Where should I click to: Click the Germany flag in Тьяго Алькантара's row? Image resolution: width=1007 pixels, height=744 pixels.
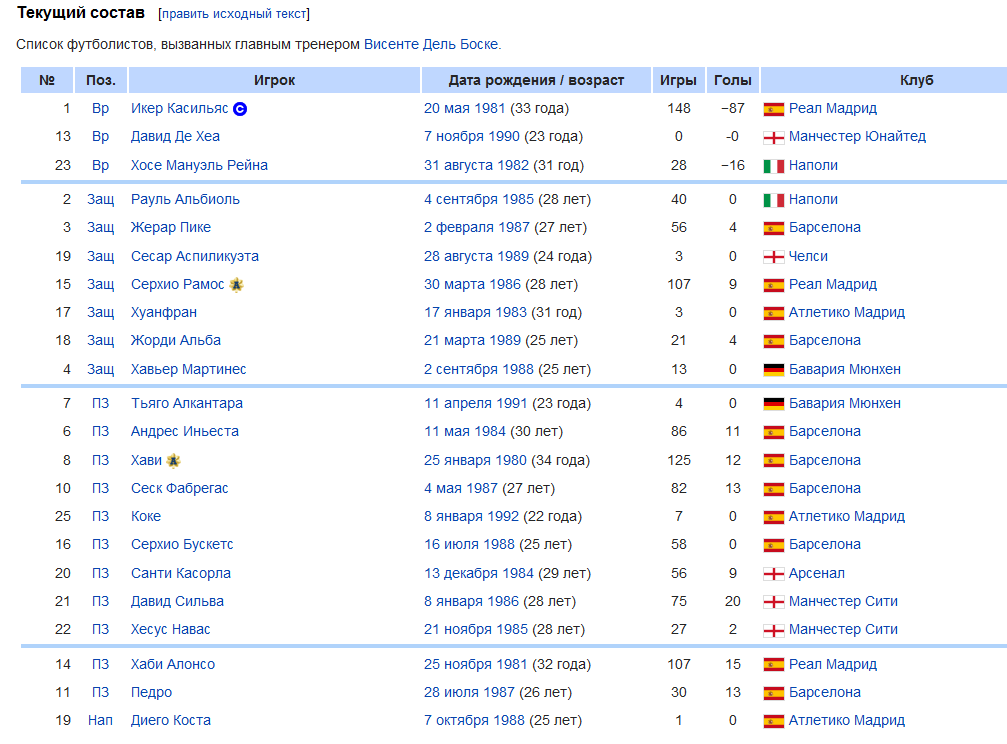pyautogui.click(x=773, y=404)
